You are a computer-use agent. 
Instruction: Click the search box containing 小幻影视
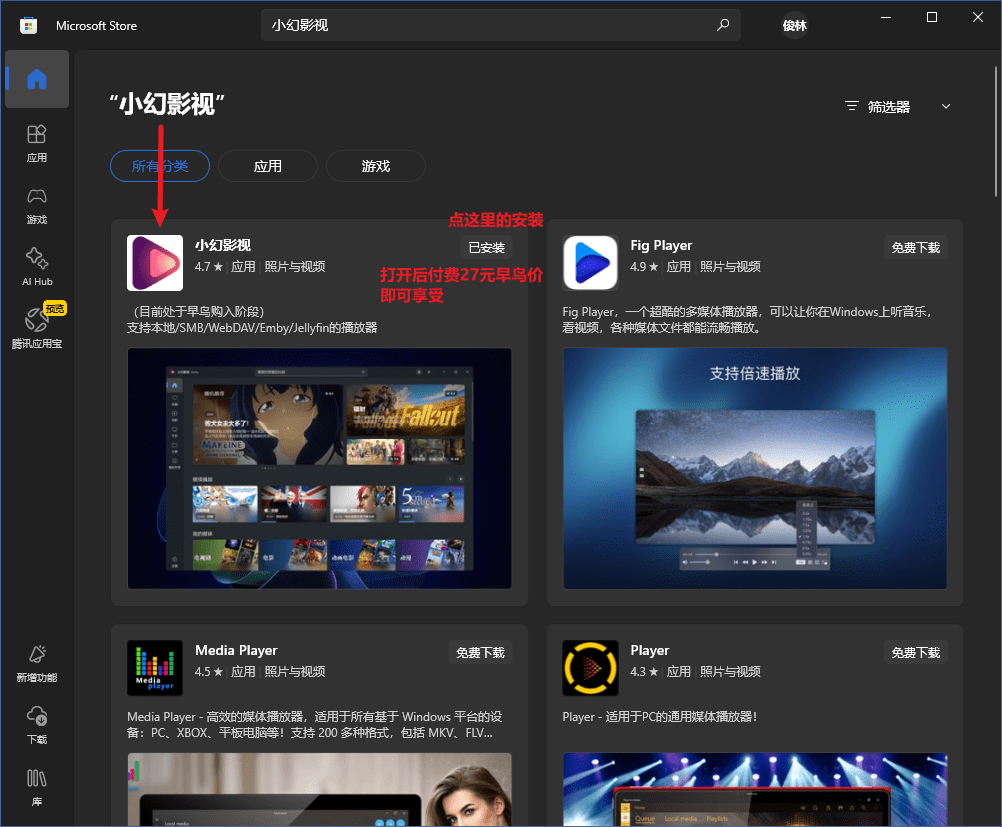[490, 25]
